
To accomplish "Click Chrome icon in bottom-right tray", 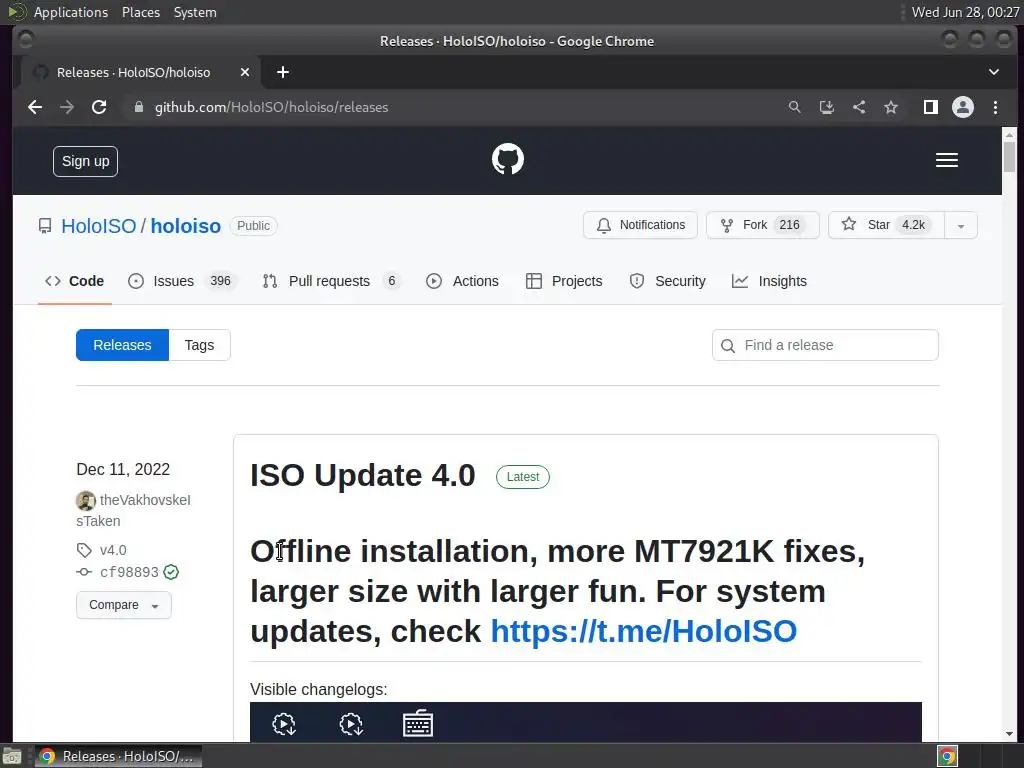I will (x=947, y=756).
